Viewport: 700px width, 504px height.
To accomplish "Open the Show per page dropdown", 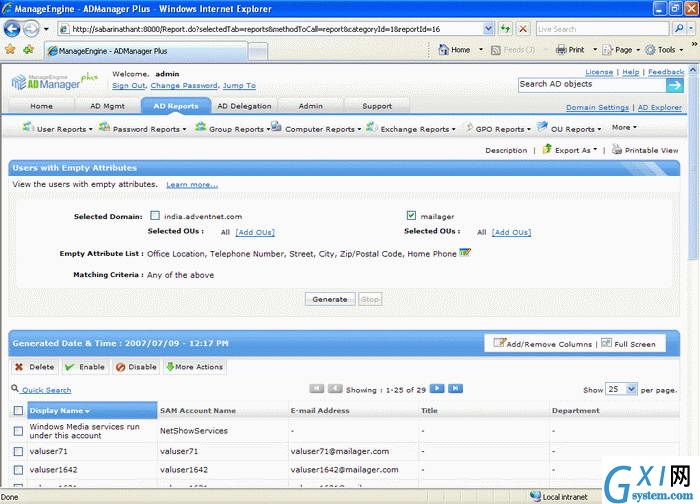I will (621, 389).
